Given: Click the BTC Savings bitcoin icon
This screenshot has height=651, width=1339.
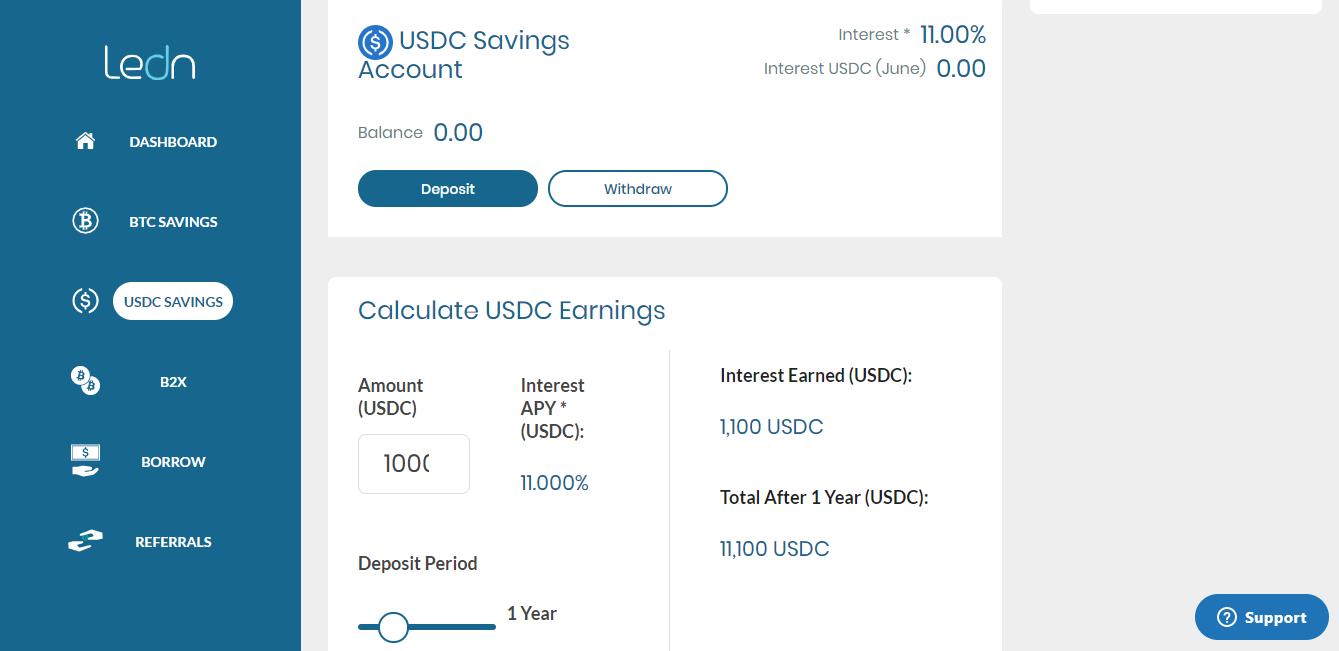Looking at the screenshot, I should [x=85, y=221].
